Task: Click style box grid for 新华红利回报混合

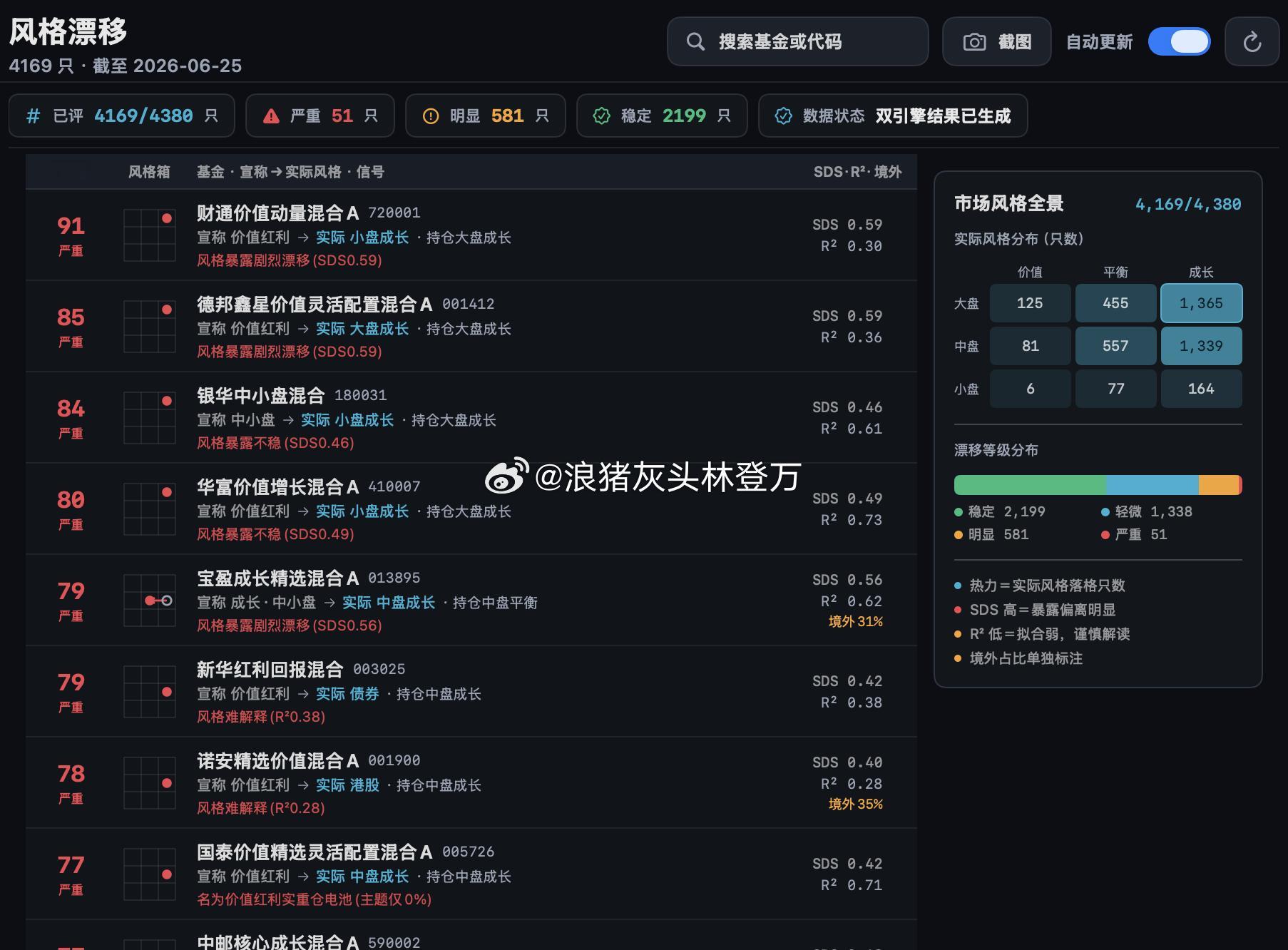Action: click(x=150, y=691)
